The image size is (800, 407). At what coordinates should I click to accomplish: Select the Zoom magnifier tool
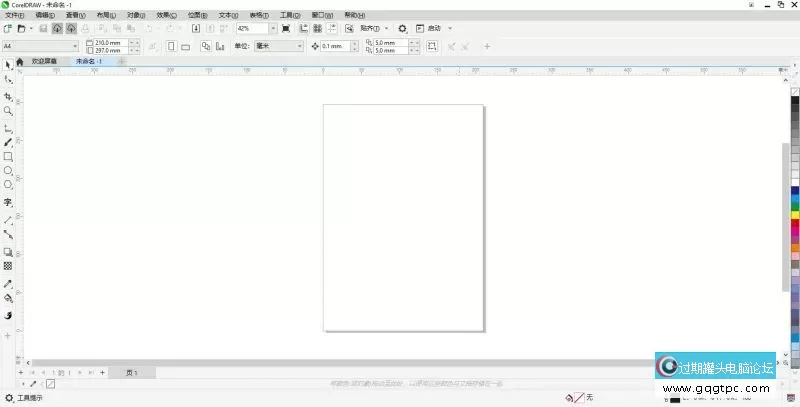[8, 111]
